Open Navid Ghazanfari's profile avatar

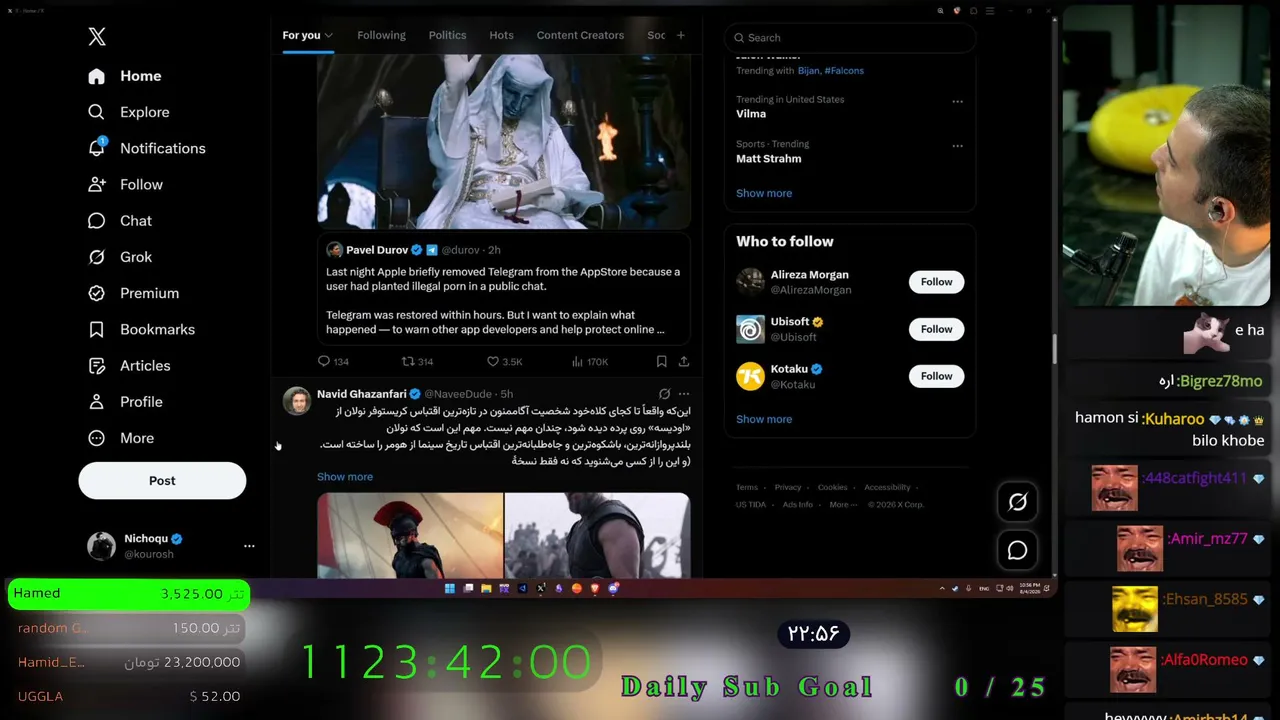(297, 400)
